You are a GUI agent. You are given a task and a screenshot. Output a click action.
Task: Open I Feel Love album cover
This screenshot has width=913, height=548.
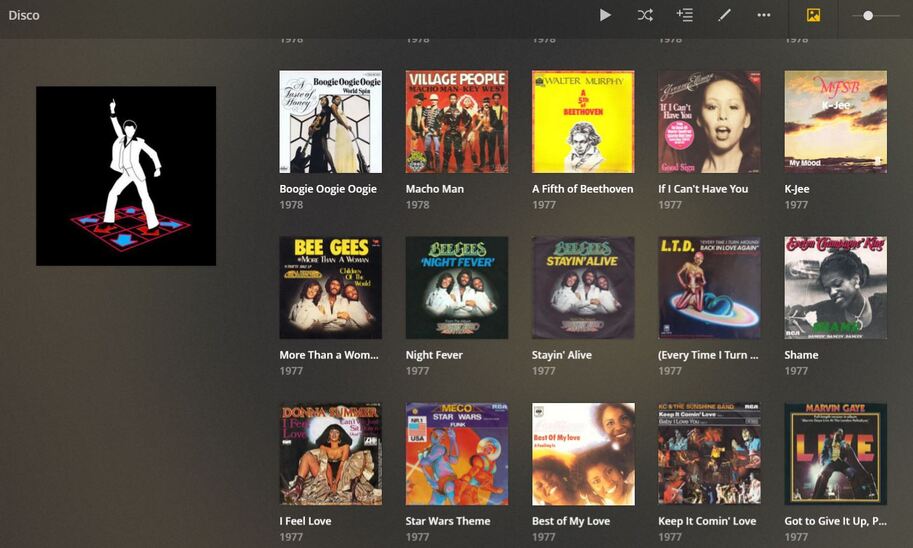point(331,454)
